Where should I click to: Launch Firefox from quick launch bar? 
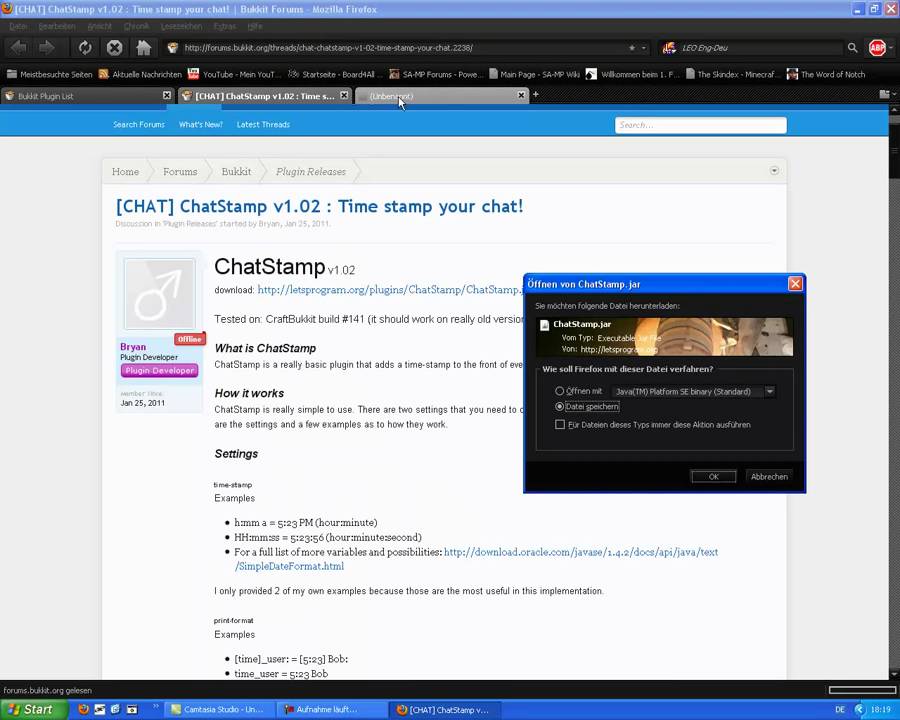83,710
